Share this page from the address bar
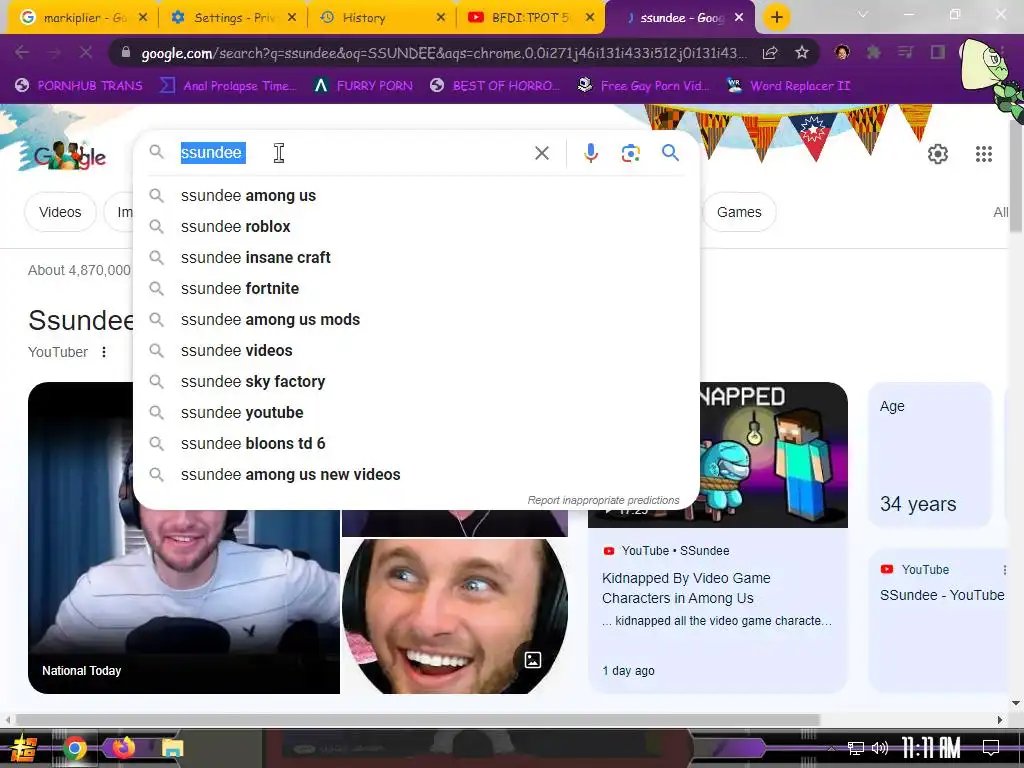The image size is (1024, 768). coord(770,52)
